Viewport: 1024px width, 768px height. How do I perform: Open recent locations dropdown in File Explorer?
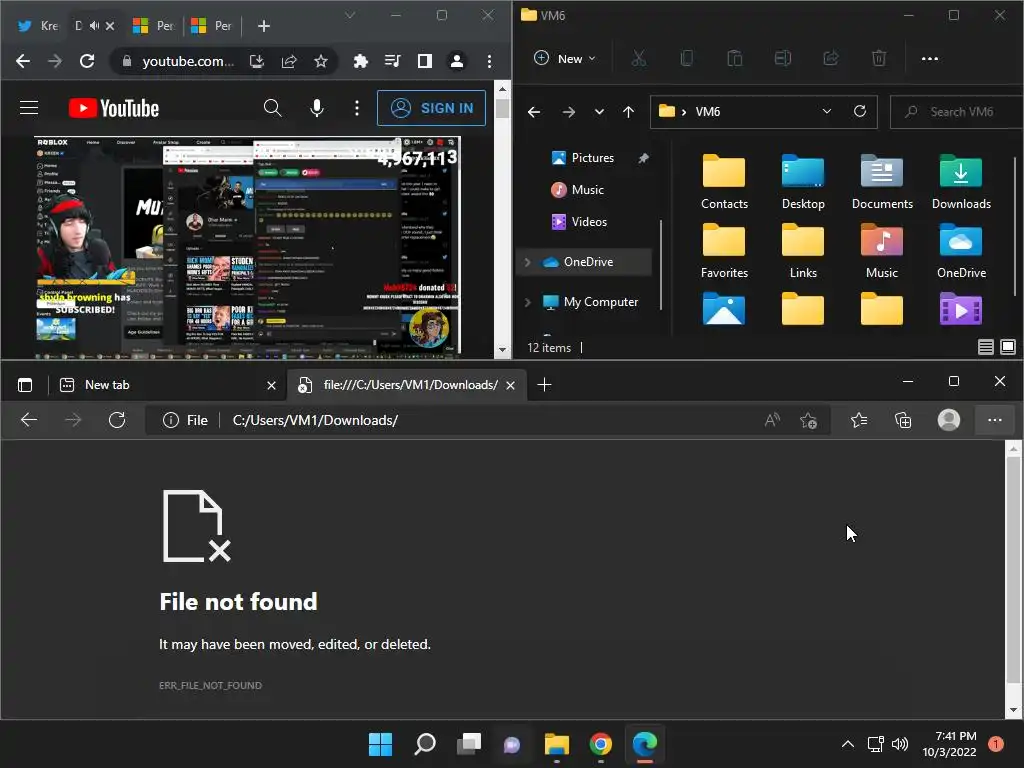[x=599, y=112]
